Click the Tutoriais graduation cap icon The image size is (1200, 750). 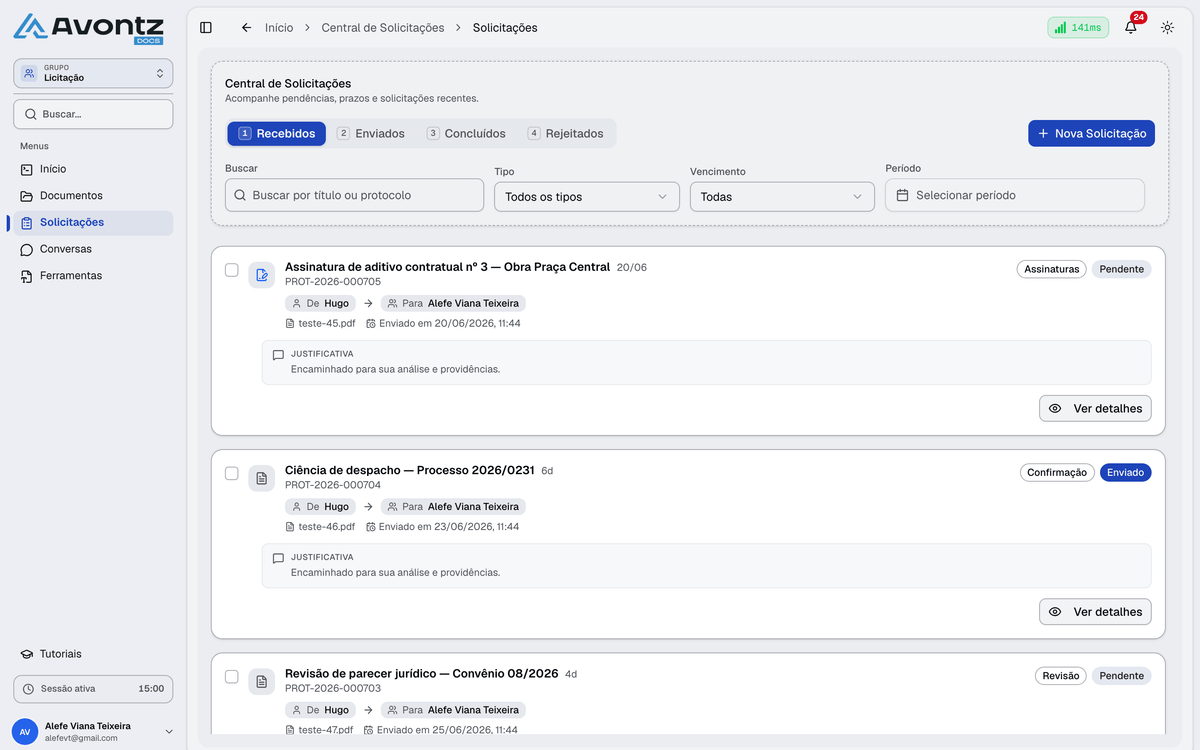27,654
